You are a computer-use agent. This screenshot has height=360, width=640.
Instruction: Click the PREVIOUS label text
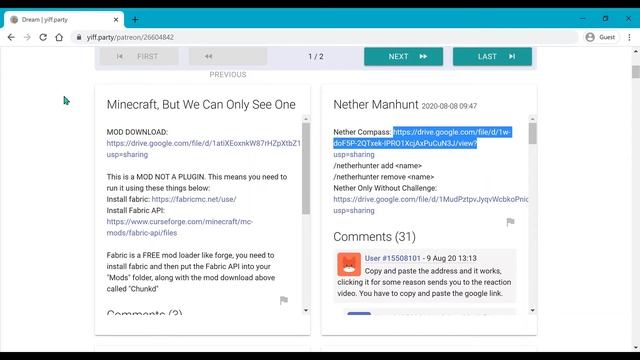click(228, 75)
